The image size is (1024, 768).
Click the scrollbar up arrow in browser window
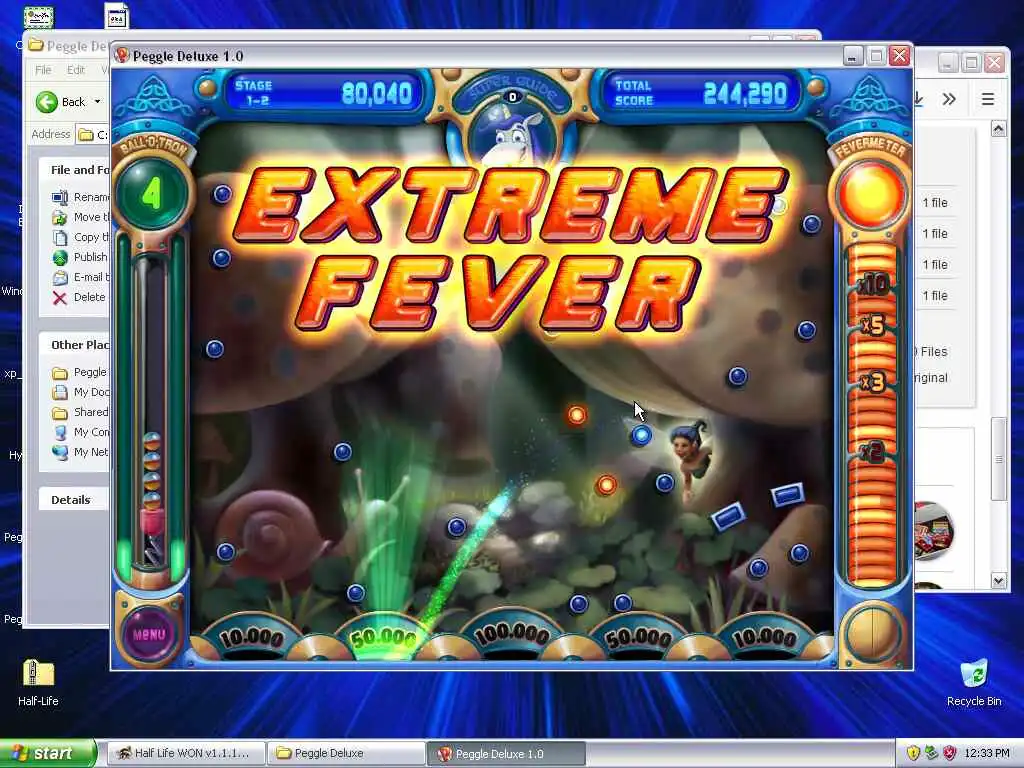[x=999, y=129]
